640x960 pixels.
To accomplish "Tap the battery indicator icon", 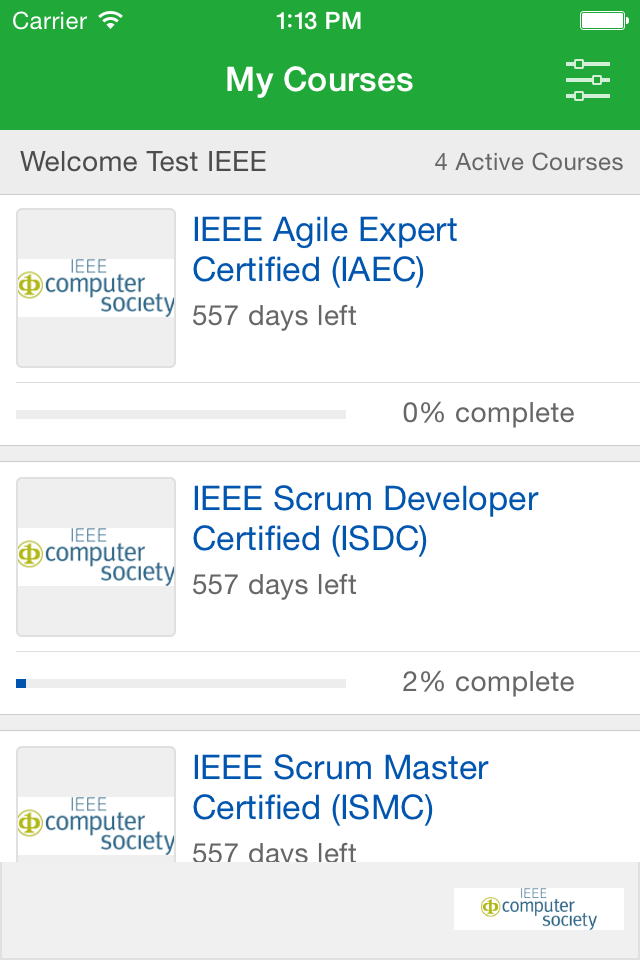I will click(x=603, y=20).
